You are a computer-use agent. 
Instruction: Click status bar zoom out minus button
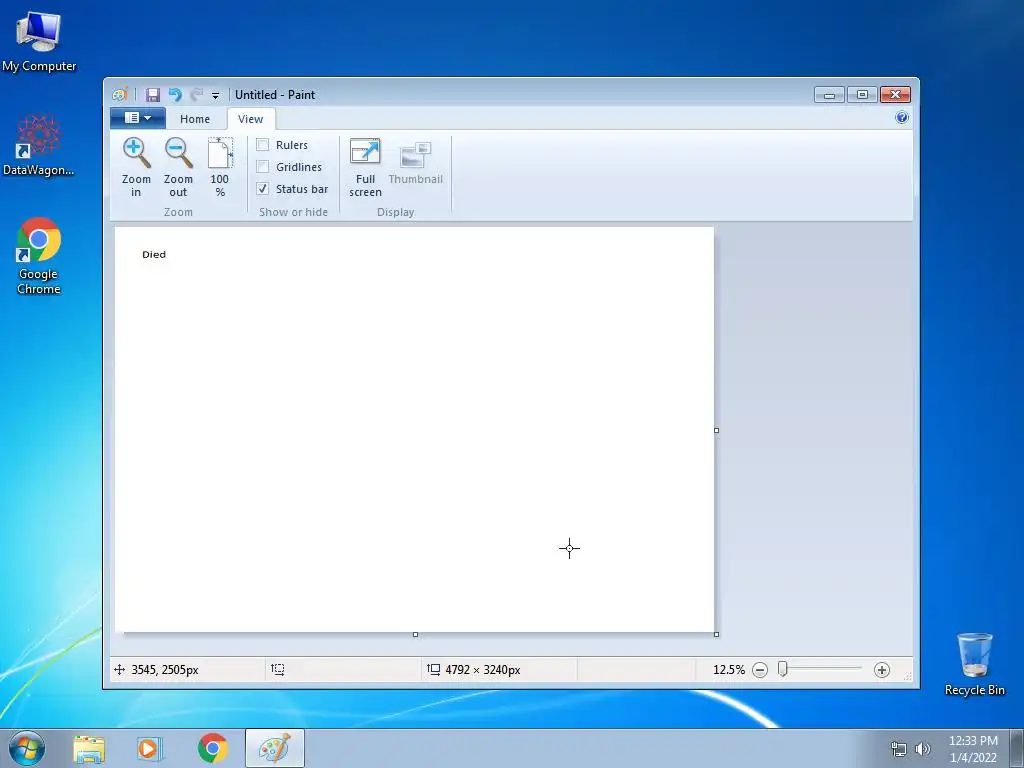pyautogui.click(x=760, y=670)
